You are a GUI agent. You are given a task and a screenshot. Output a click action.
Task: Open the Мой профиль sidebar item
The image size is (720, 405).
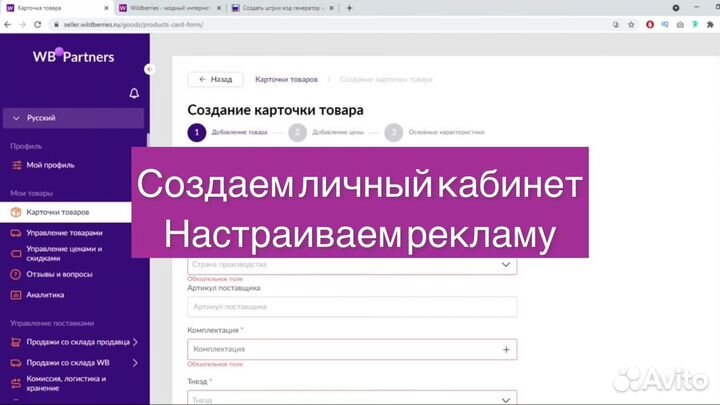coord(50,165)
